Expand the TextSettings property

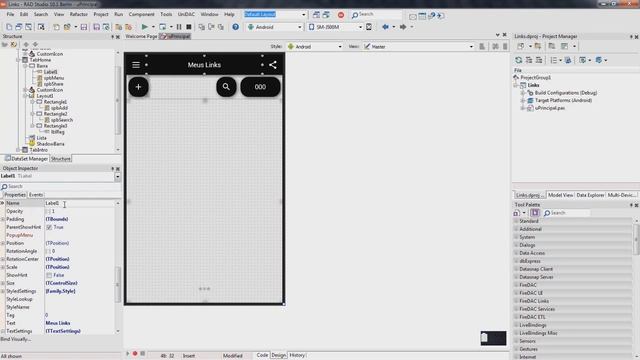(x=3, y=331)
